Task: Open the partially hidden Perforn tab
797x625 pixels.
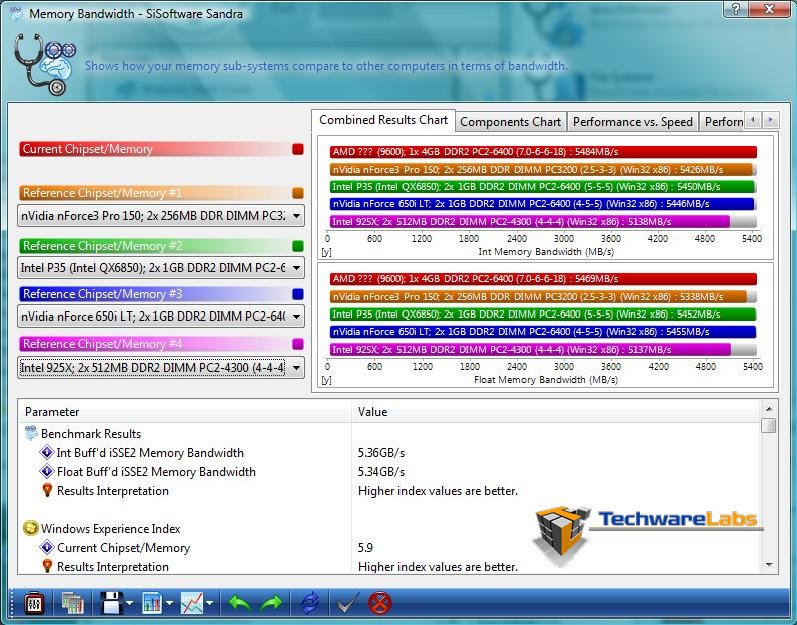Action: 722,122
